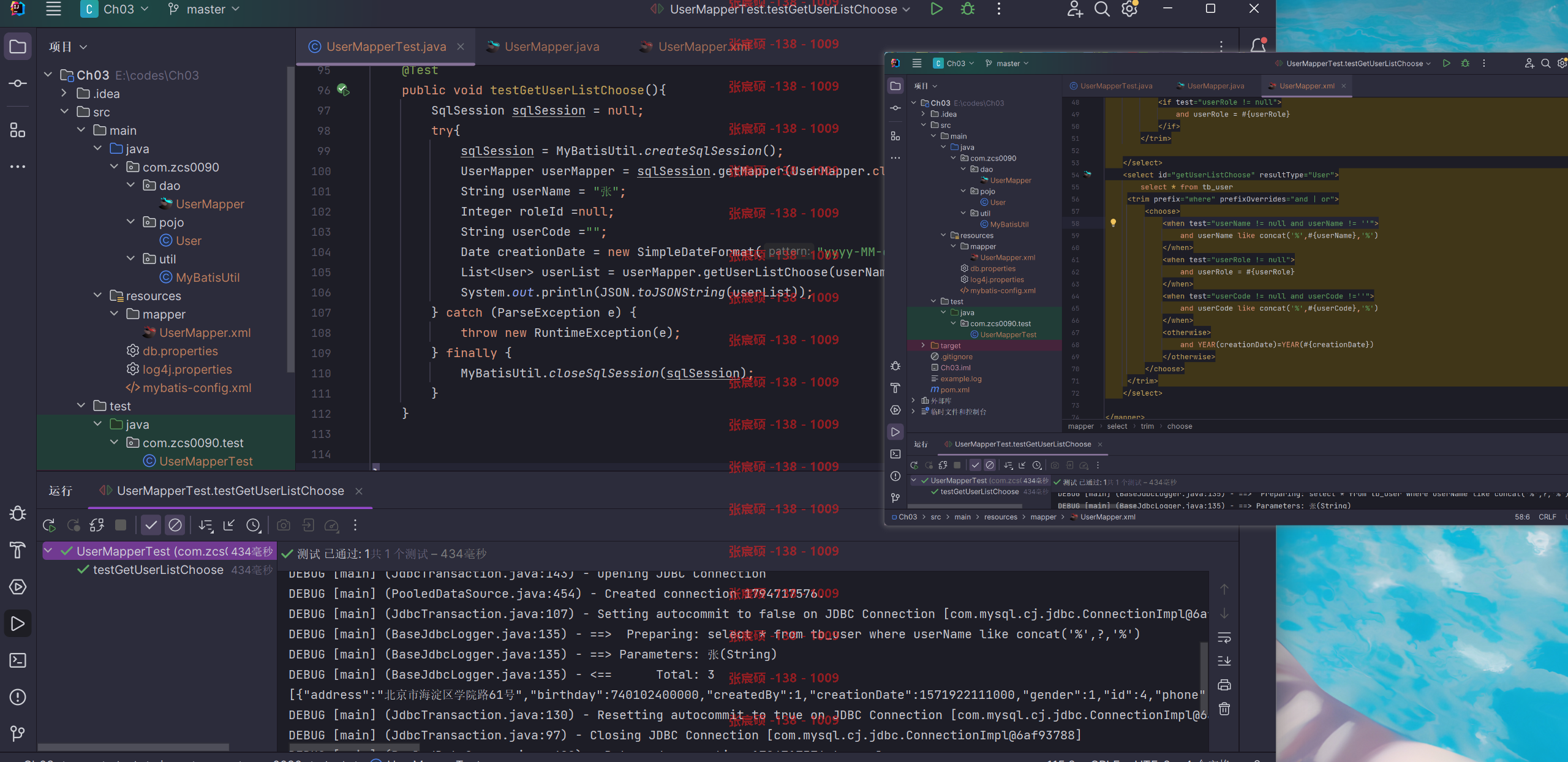Select MyBatisUtil class in the tree
Viewport: 1568px width, 762px height.
208,277
